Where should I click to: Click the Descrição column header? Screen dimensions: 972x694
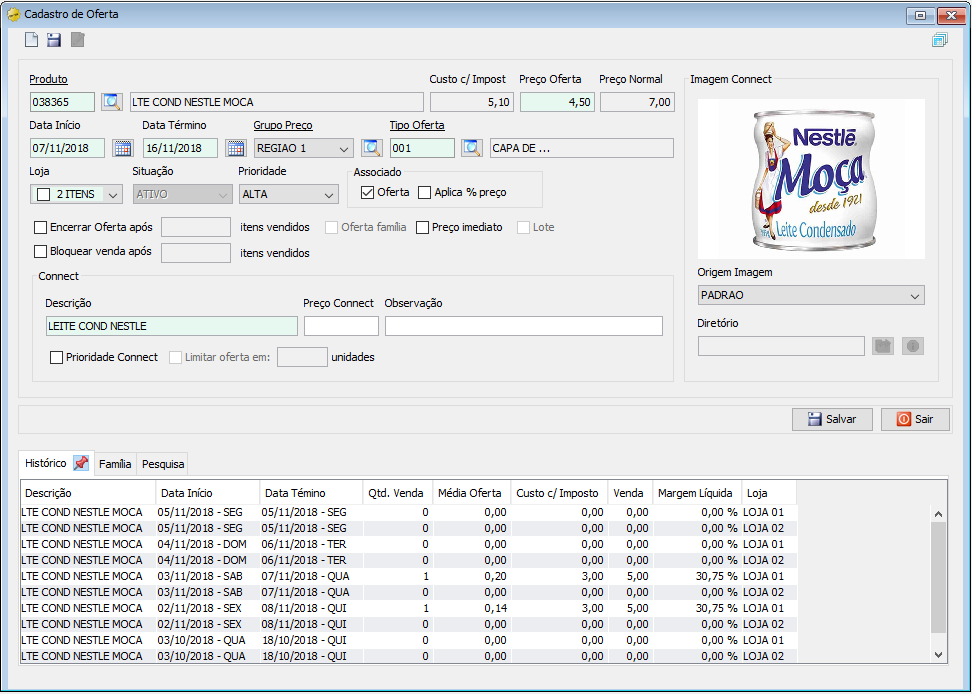tap(88, 493)
